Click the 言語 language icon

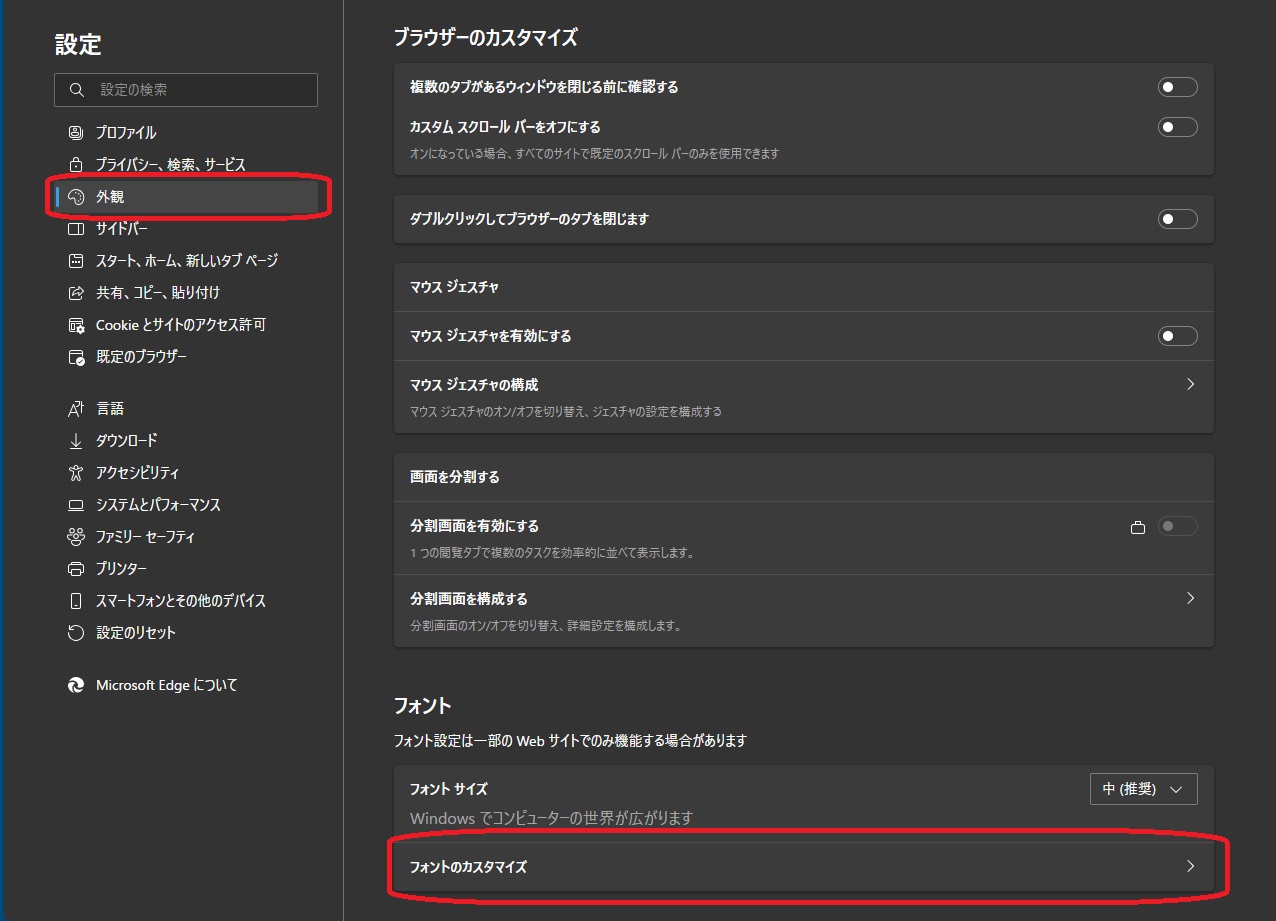76,409
